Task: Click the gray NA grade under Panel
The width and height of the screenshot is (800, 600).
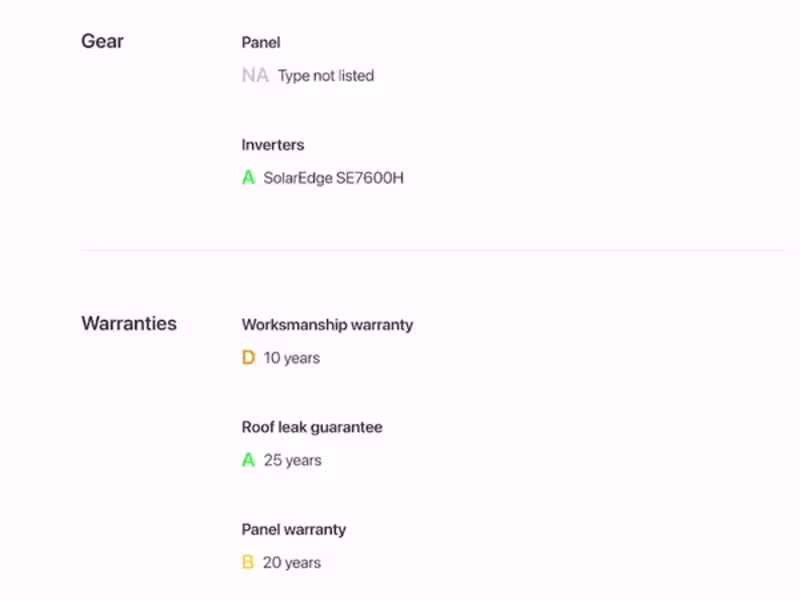Action: [255, 76]
